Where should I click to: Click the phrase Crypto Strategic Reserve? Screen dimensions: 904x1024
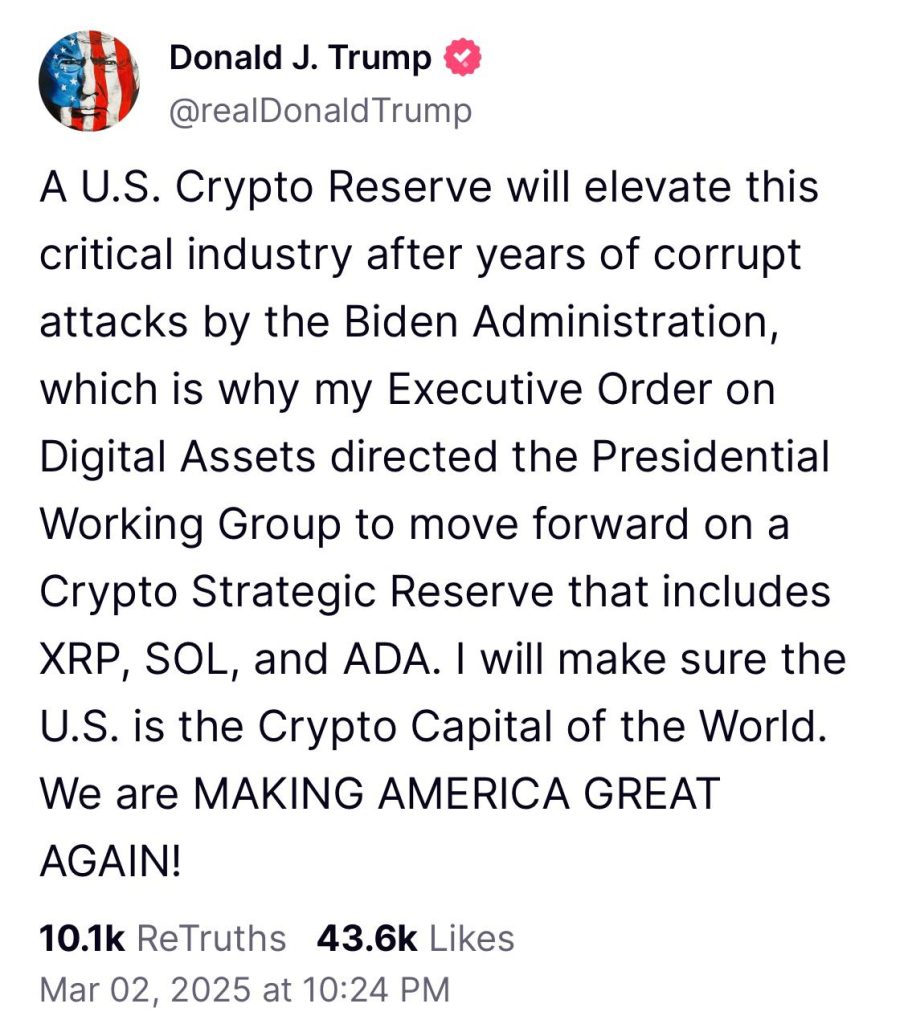click(295, 592)
